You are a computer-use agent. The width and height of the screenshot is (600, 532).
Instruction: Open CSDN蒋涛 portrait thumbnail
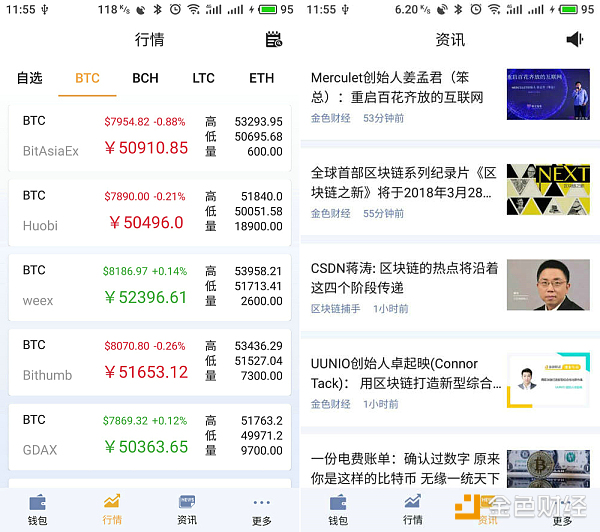(548, 285)
